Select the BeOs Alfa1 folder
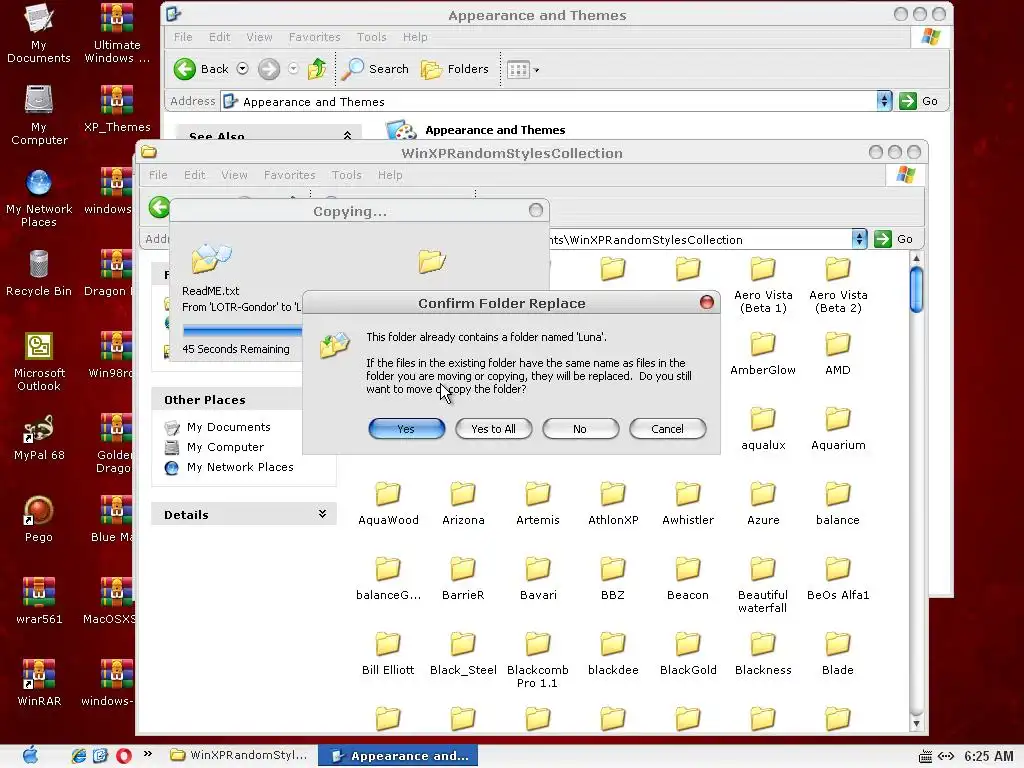 (838, 579)
